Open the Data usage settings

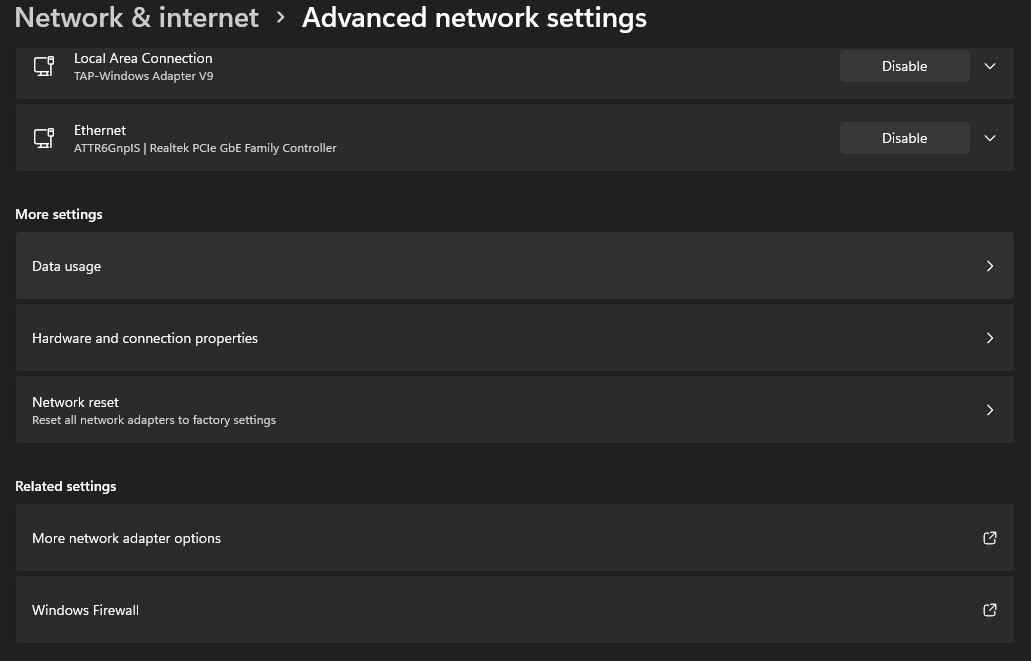(x=67, y=266)
